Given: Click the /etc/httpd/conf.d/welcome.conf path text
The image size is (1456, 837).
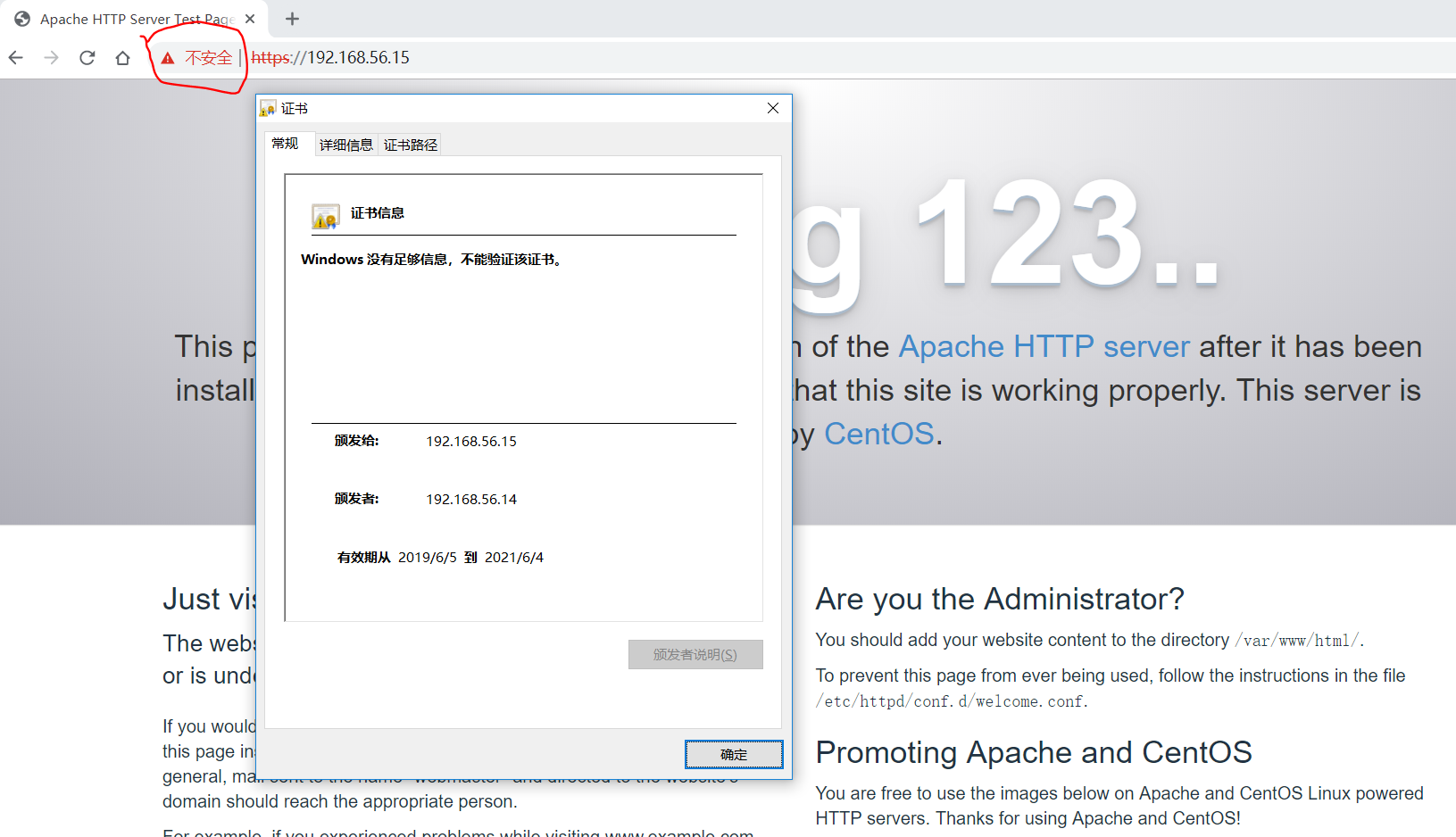Looking at the screenshot, I should point(950,701).
